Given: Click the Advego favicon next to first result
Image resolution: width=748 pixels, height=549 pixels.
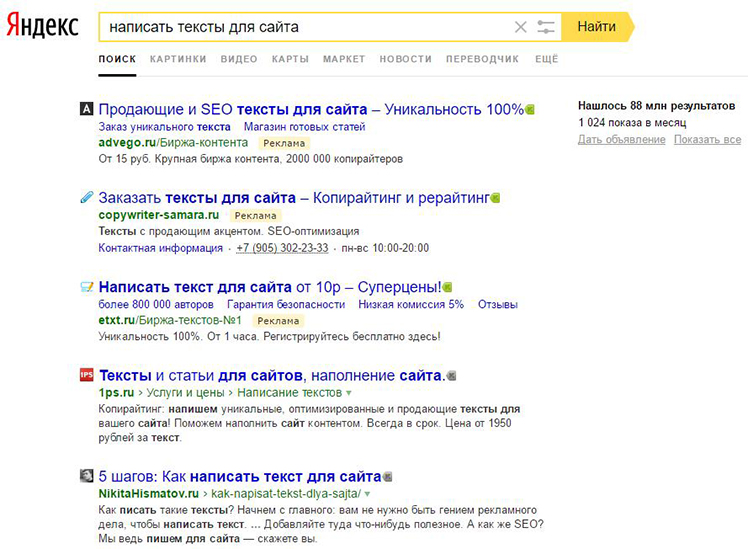Looking at the screenshot, I should pos(86,109).
